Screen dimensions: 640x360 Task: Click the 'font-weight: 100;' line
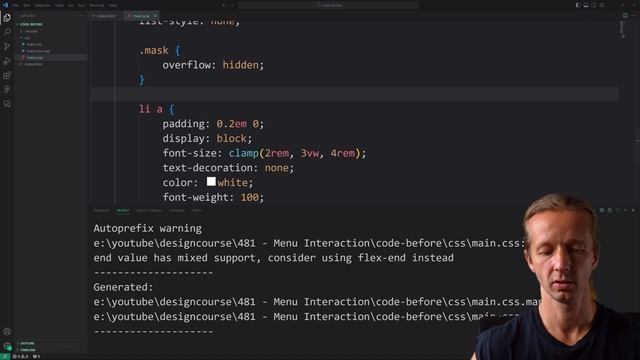(213, 198)
